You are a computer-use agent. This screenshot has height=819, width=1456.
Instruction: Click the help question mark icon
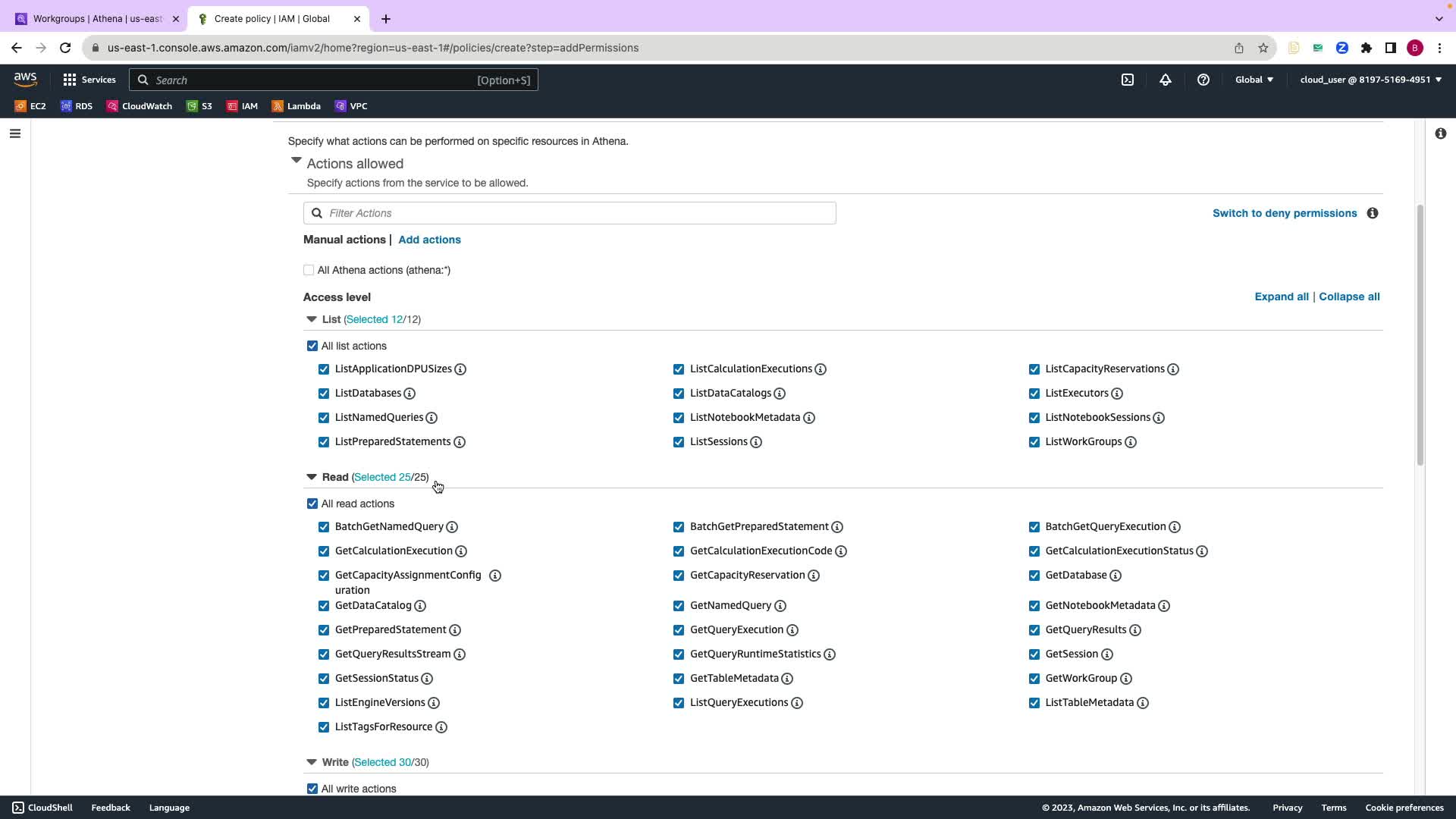coord(1203,80)
